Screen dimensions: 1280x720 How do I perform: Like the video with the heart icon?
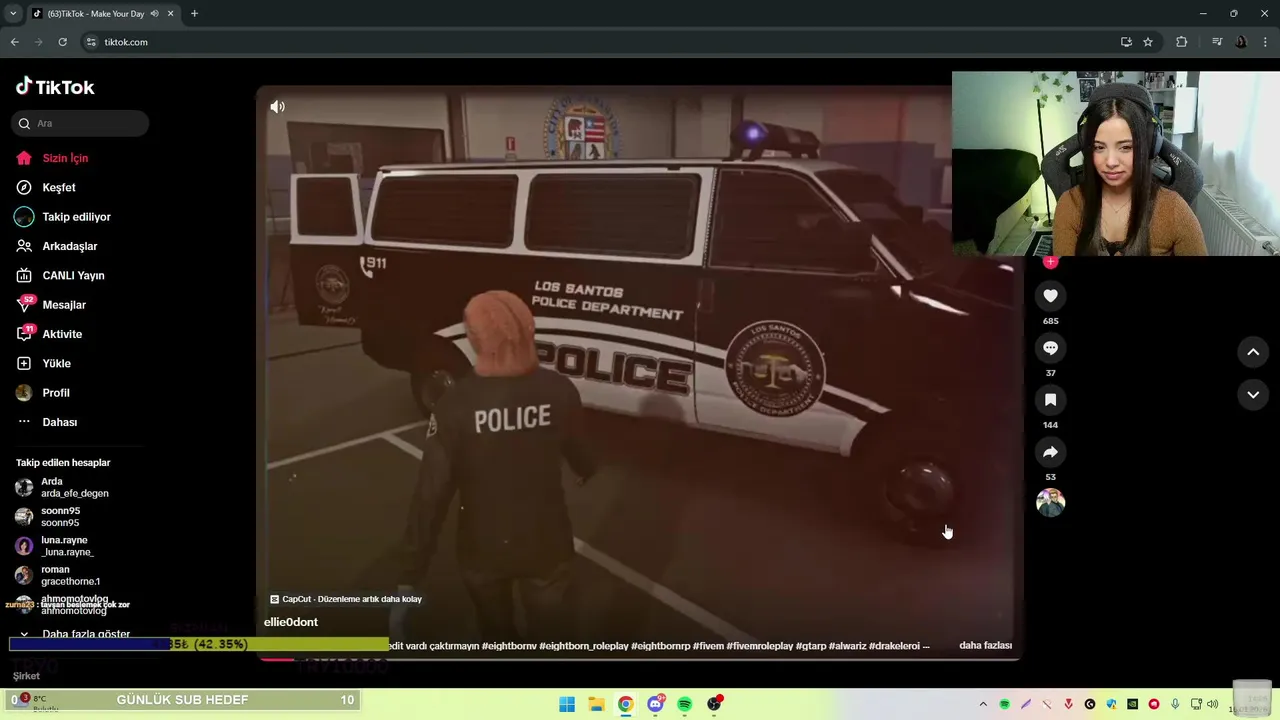[x=1050, y=296]
